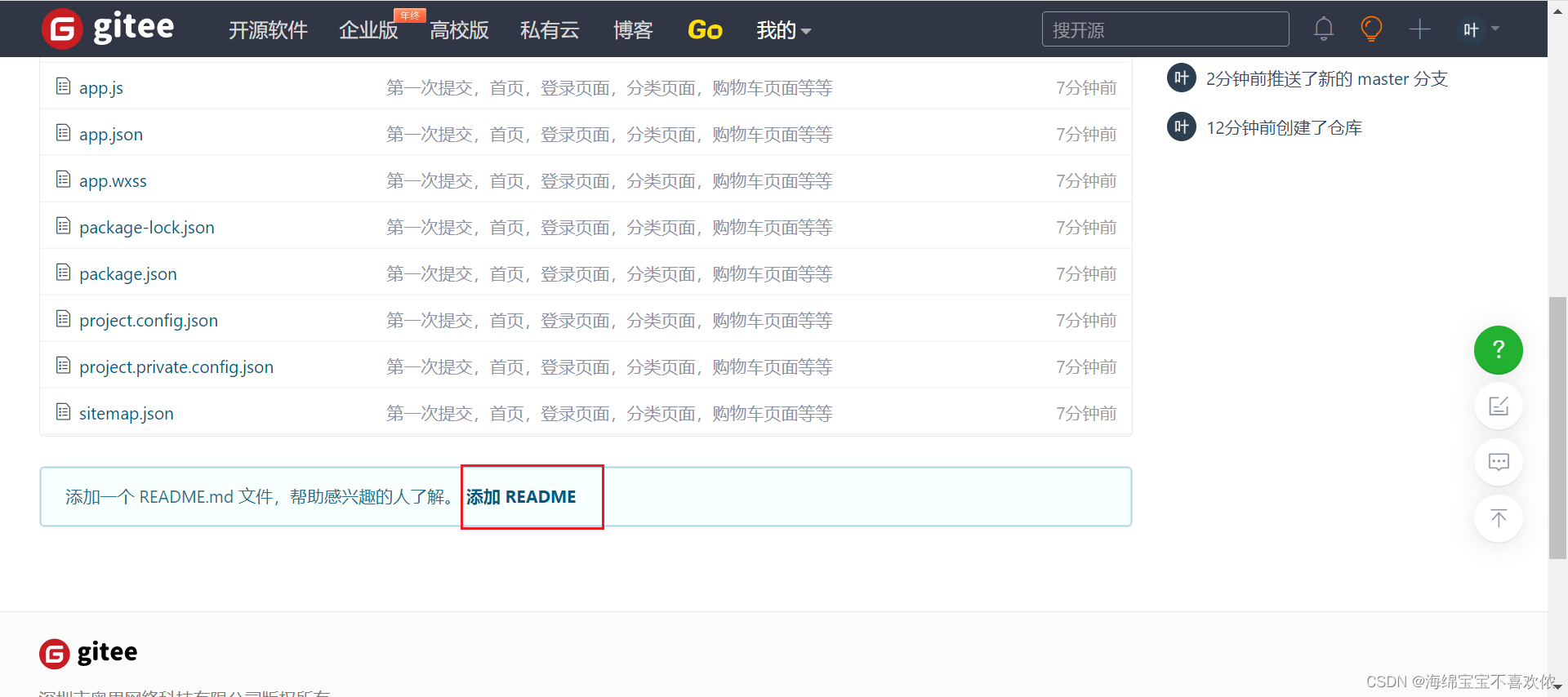Screen dimensions: 1568x697
Task: Open the package.json file
Action: click(x=128, y=274)
